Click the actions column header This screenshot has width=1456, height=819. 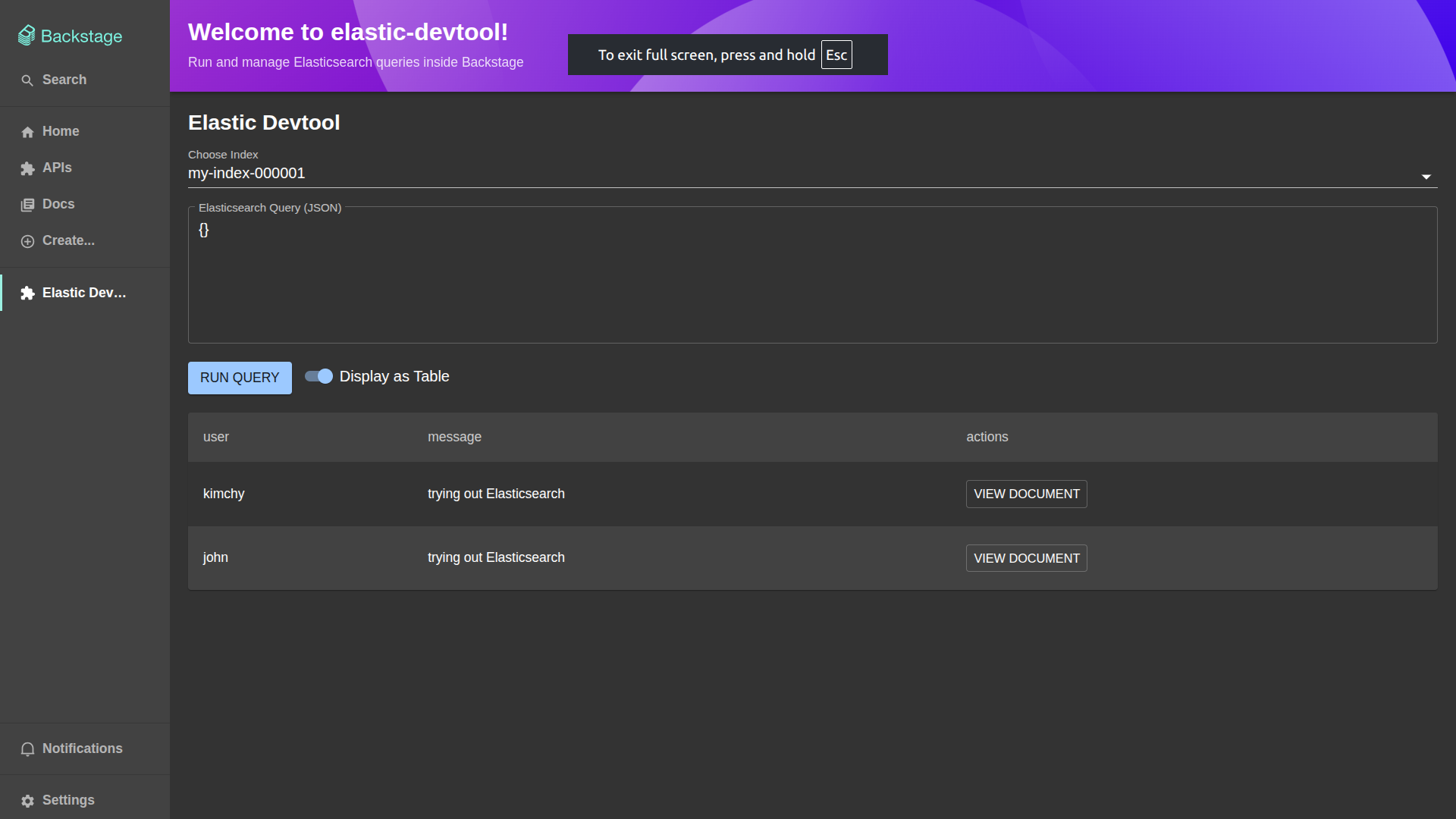click(x=987, y=437)
